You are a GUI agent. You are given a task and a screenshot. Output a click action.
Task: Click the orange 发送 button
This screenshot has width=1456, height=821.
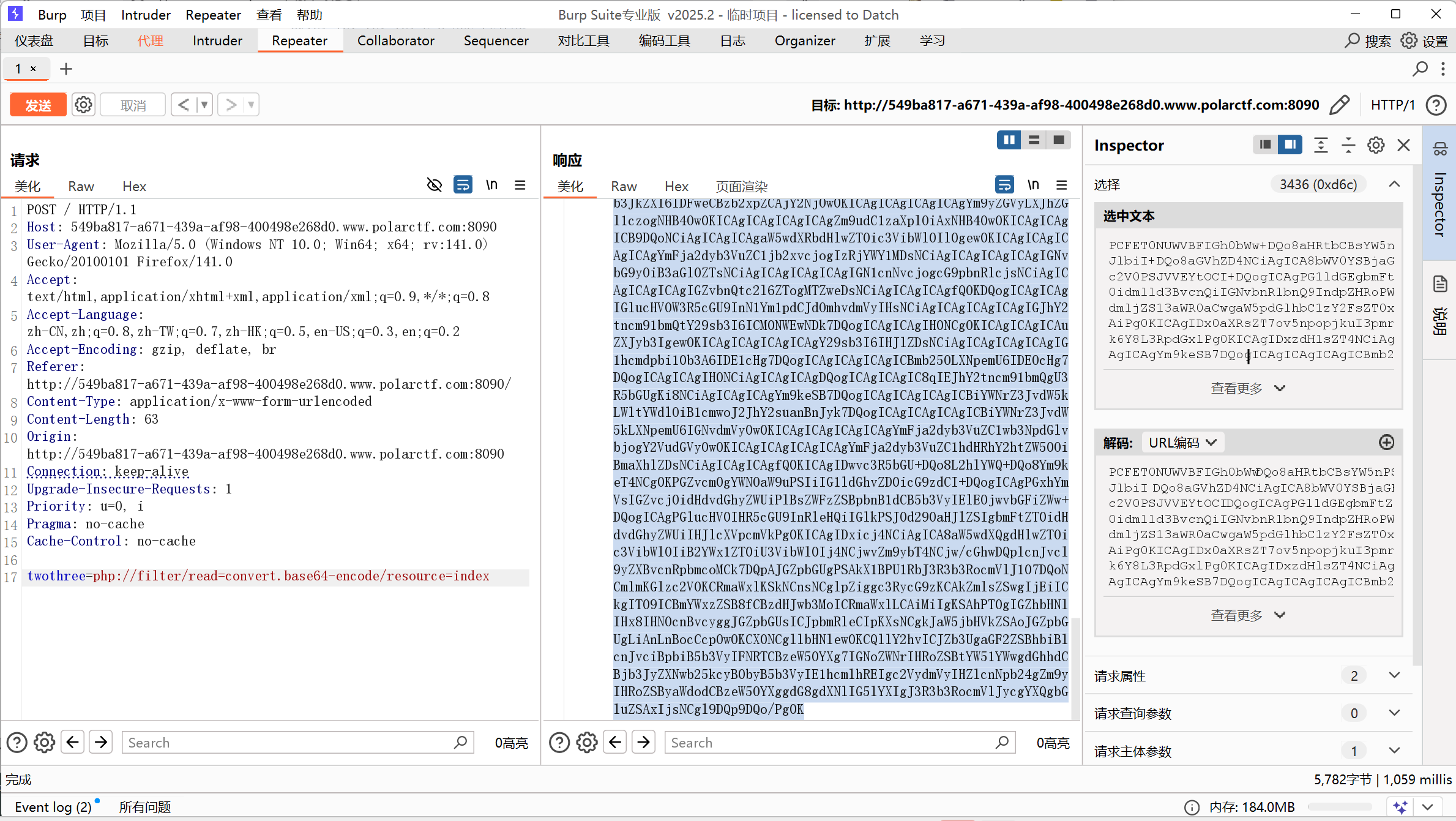tap(38, 105)
